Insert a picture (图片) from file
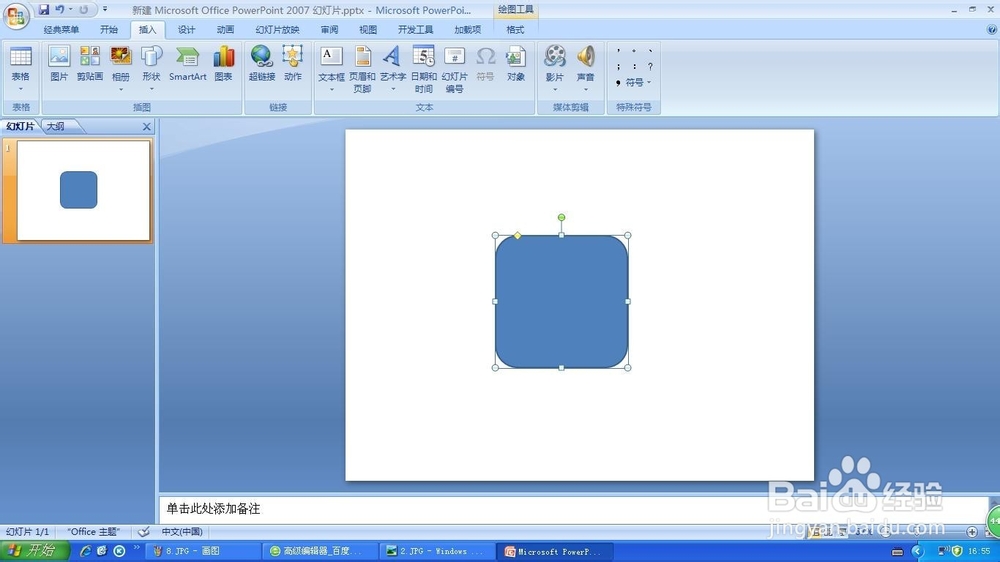 coord(59,64)
